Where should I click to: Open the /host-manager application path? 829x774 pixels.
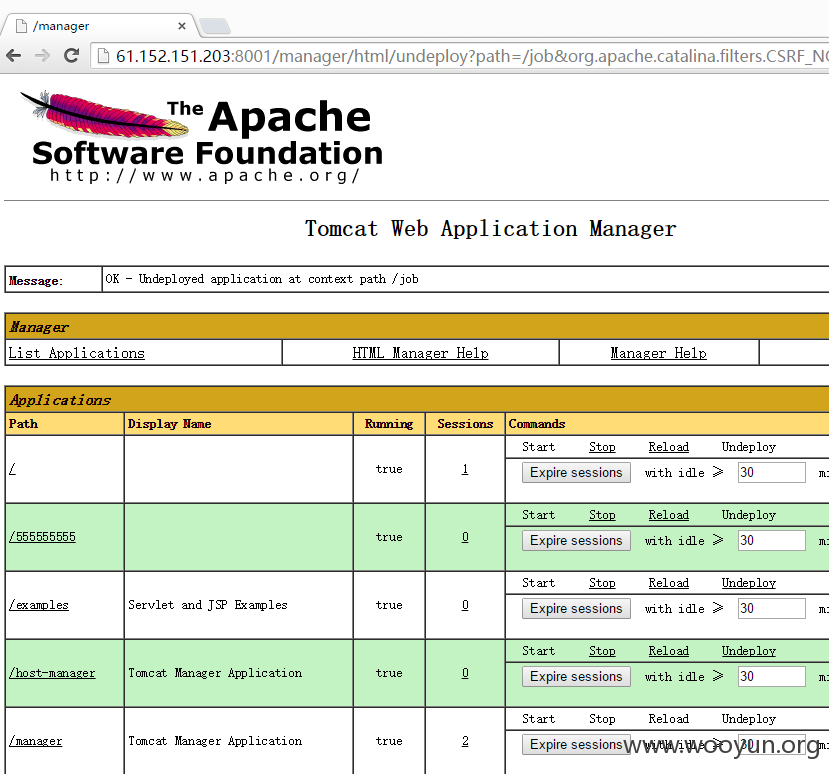(52, 673)
